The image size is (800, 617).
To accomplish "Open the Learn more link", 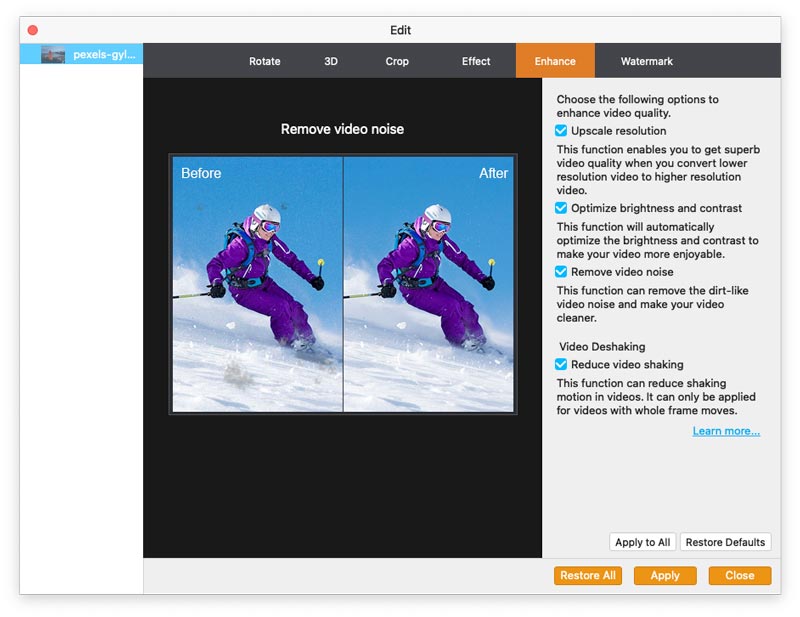I will coord(726,431).
